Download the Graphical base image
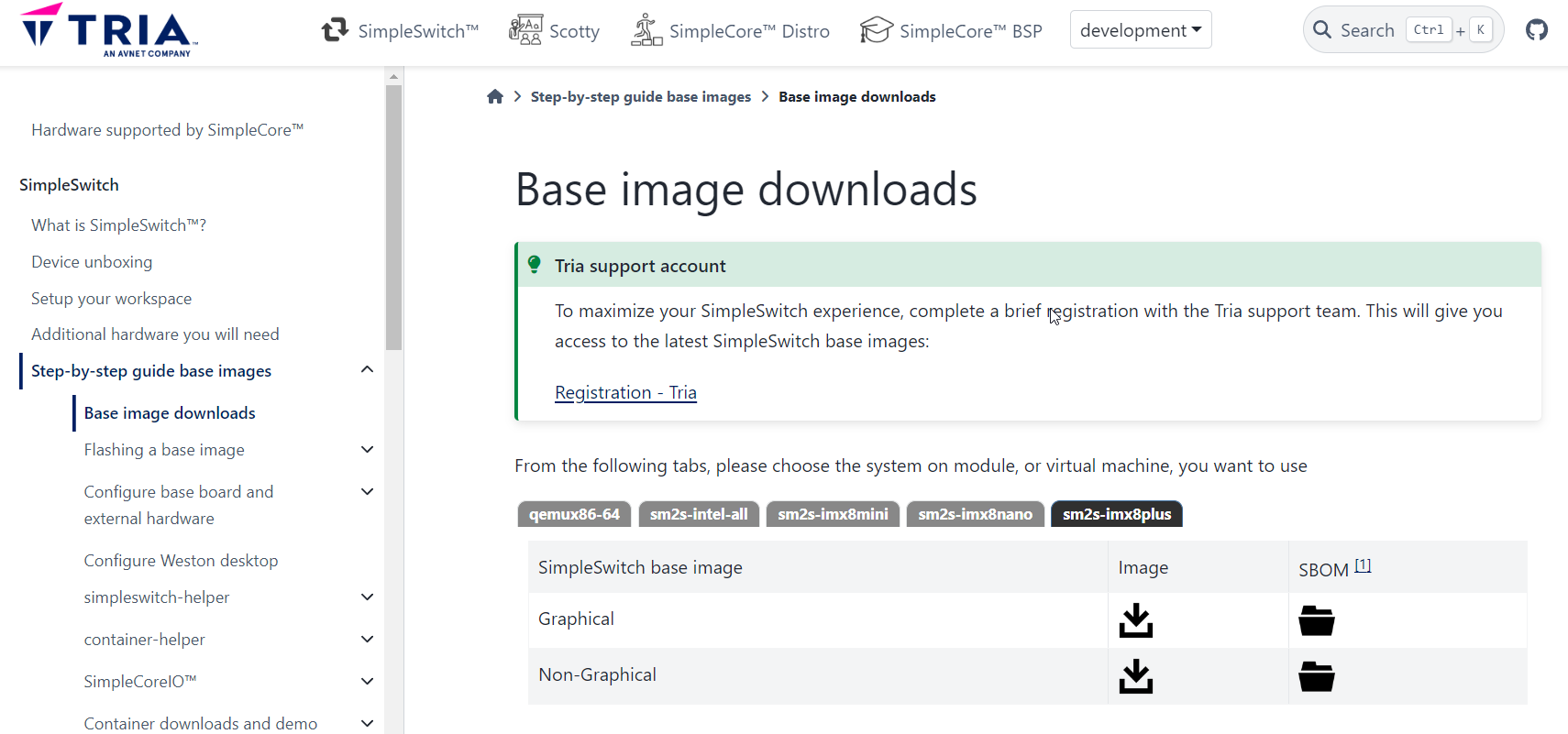 (1136, 620)
